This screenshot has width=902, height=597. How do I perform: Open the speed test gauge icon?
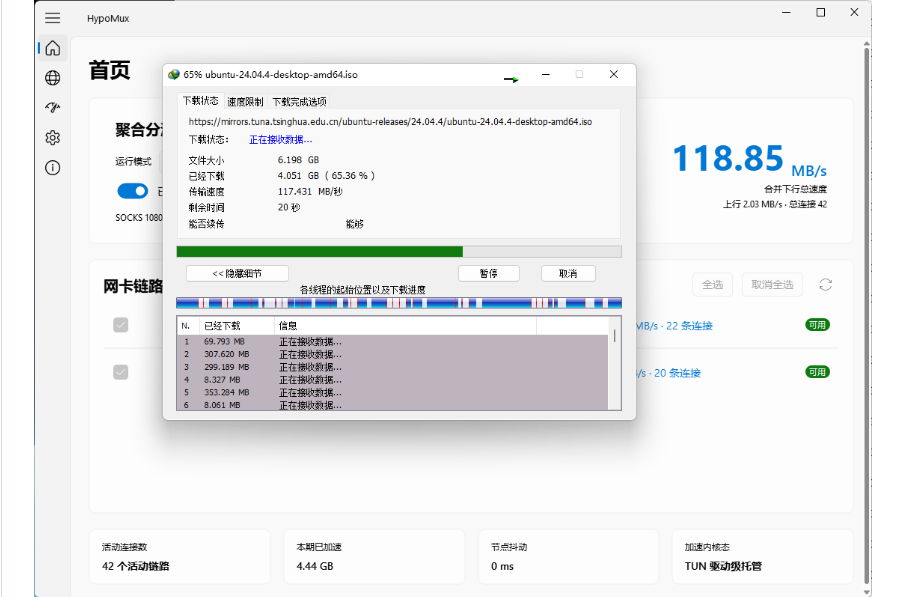click(x=52, y=108)
